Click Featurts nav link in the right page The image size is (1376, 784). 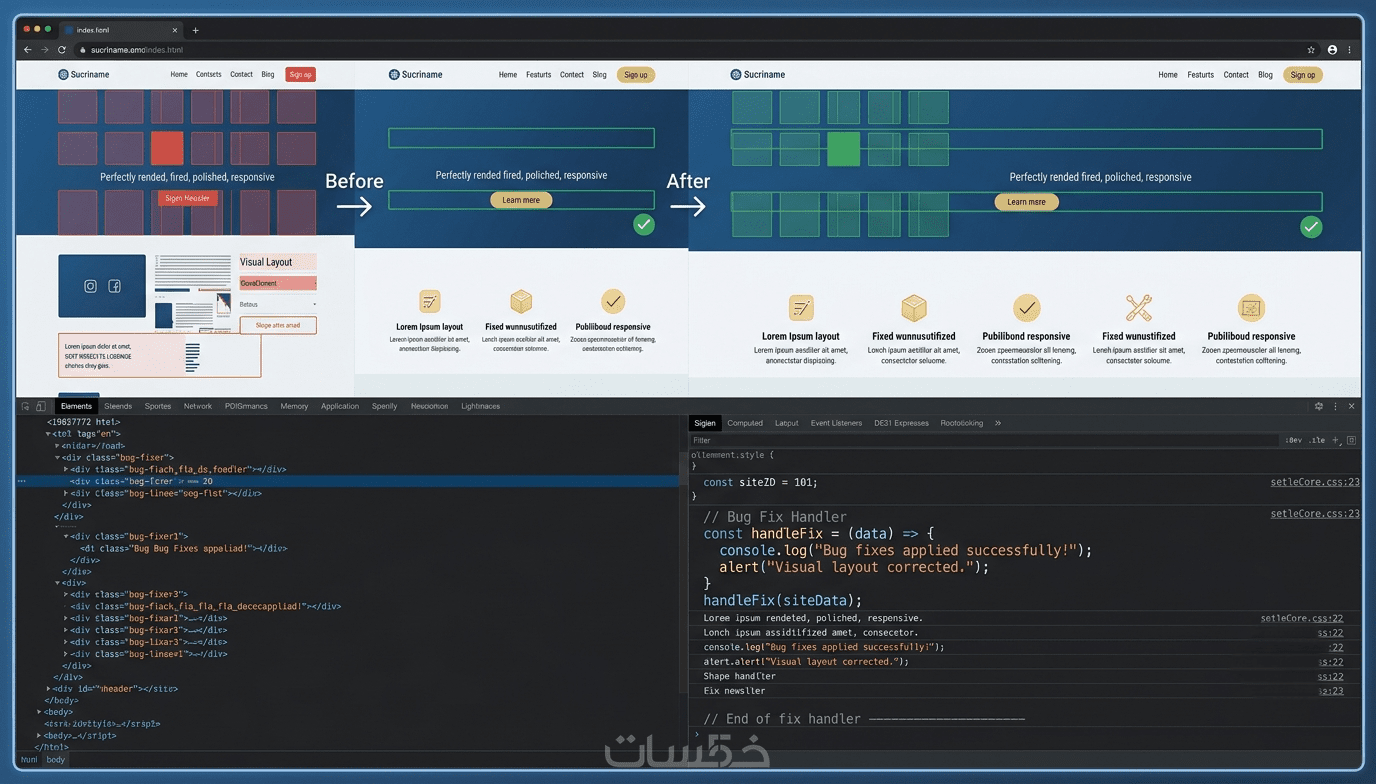pyautogui.click(x=1200, y=75)
